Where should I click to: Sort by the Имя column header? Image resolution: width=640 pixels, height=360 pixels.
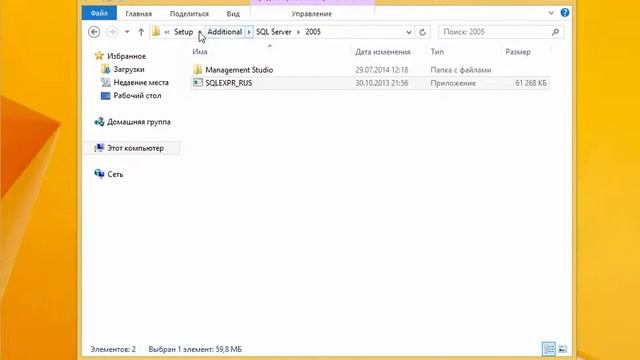click(x=200, y=52)
